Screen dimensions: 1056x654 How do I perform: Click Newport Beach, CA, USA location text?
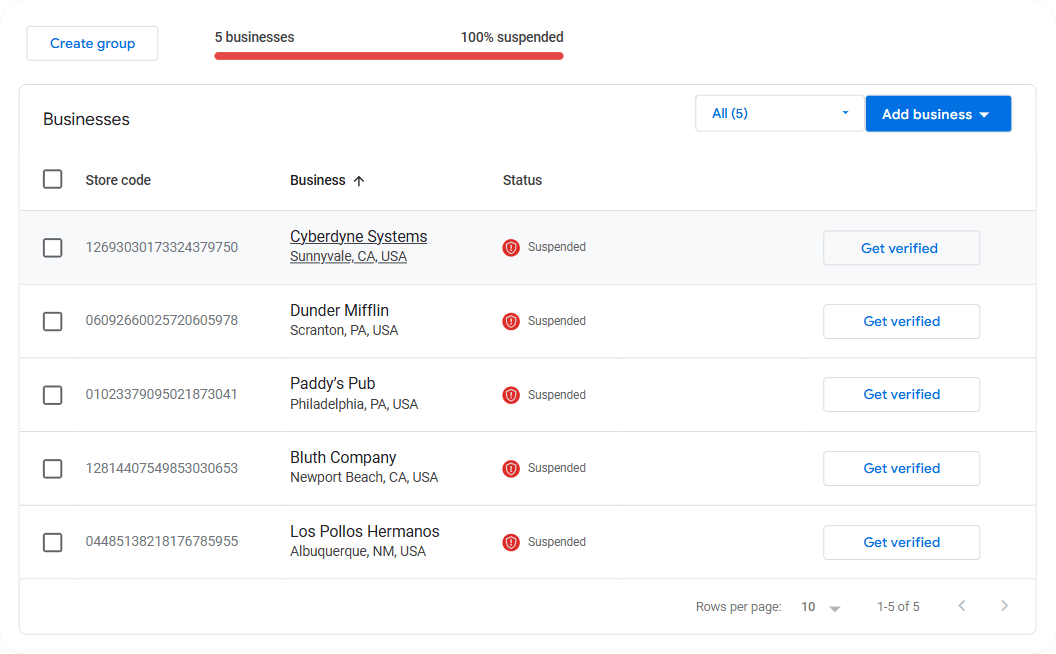[x=364, y=478]
